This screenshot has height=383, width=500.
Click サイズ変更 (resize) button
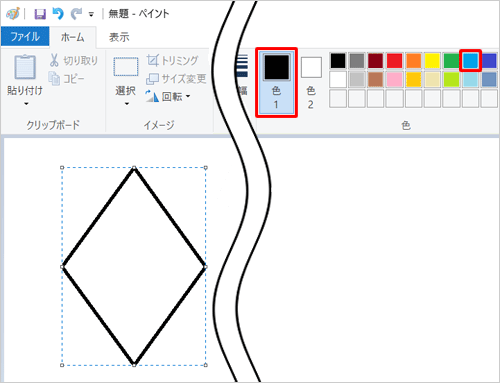click(176, 79)
